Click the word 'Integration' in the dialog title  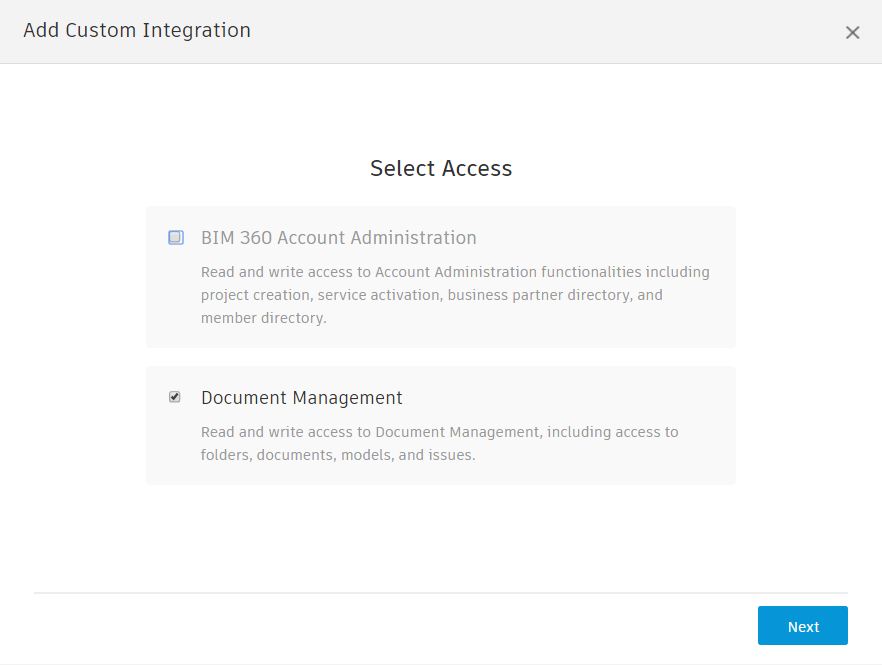[196, 30]
